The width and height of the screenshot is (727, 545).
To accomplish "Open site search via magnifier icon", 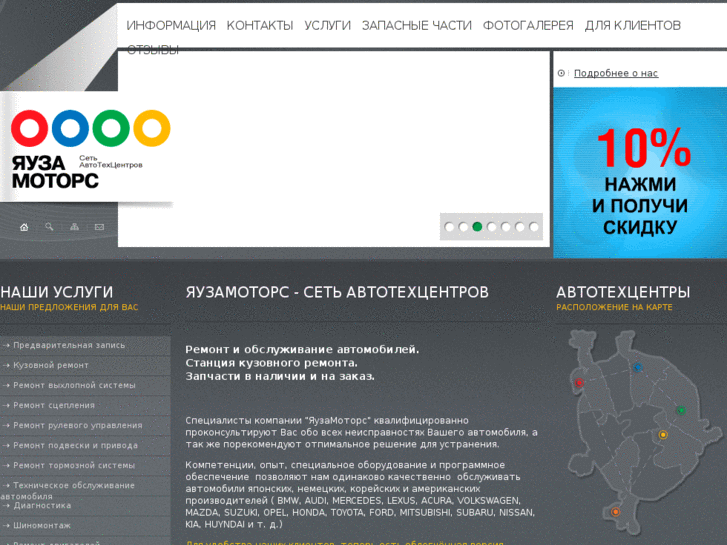I will 49,227.
